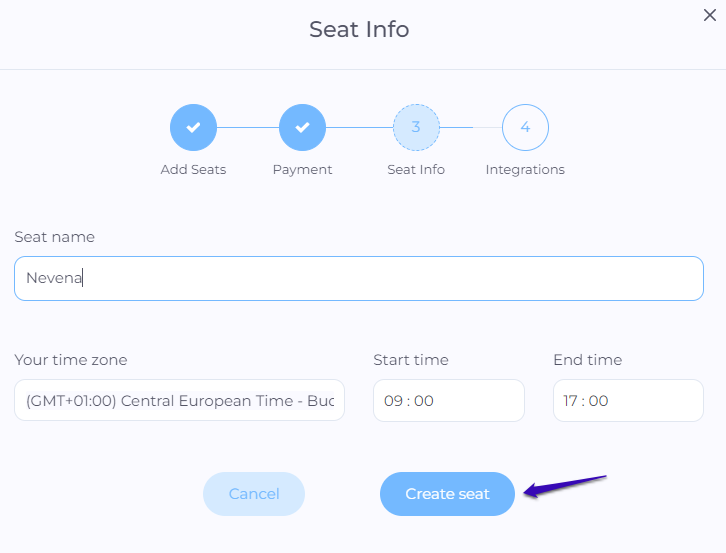Viewport: 726px width, 553px height.
Task: Click the Add Seats step label
Action: [x=194, y=170]
